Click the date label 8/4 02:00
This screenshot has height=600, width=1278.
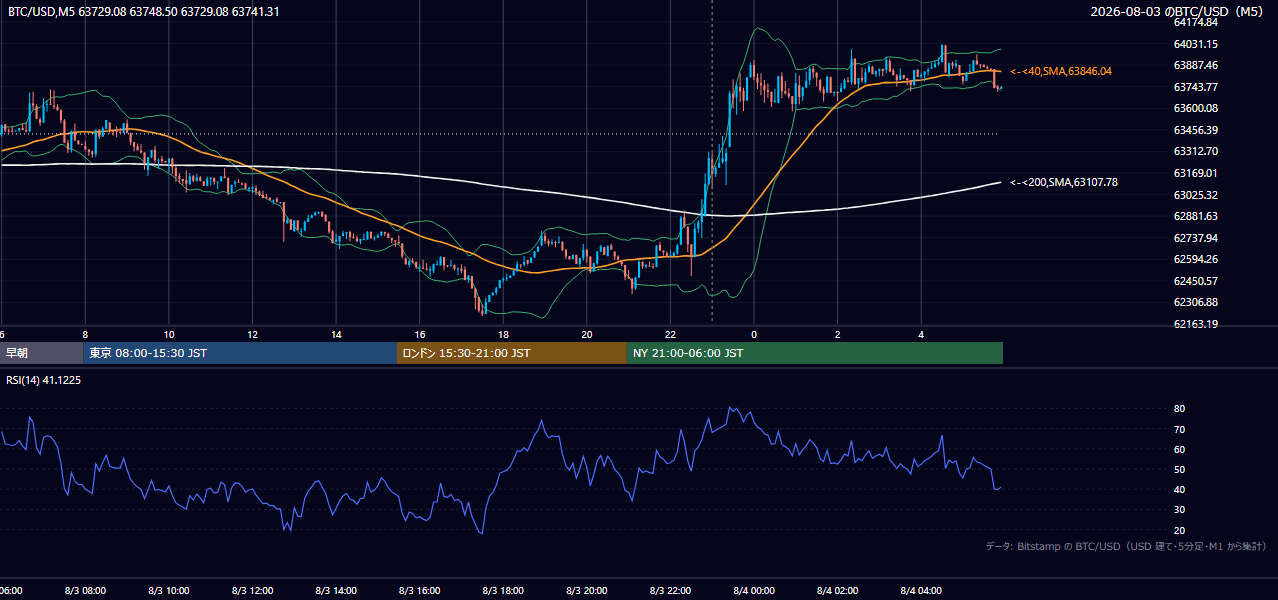pos(838,591)
